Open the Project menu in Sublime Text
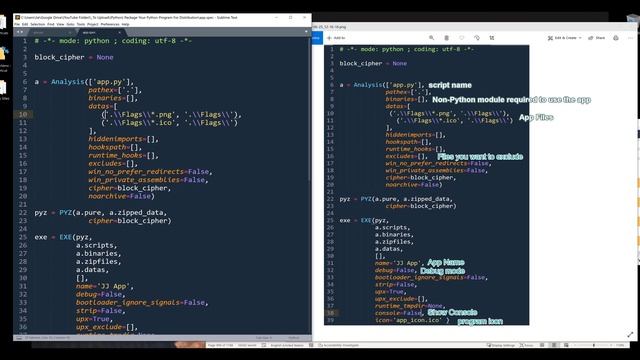The width and height of the screenshot is (640, 360). click(x=93, y=24)
